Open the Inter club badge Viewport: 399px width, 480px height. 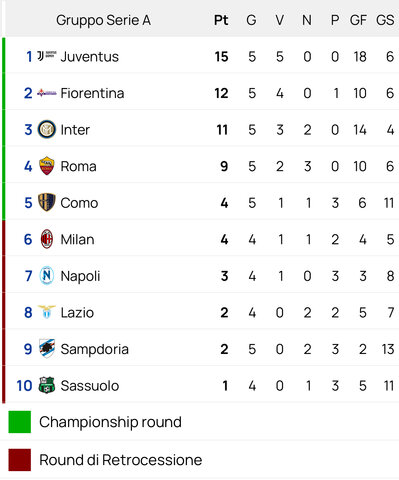click(x=47, y=129)
